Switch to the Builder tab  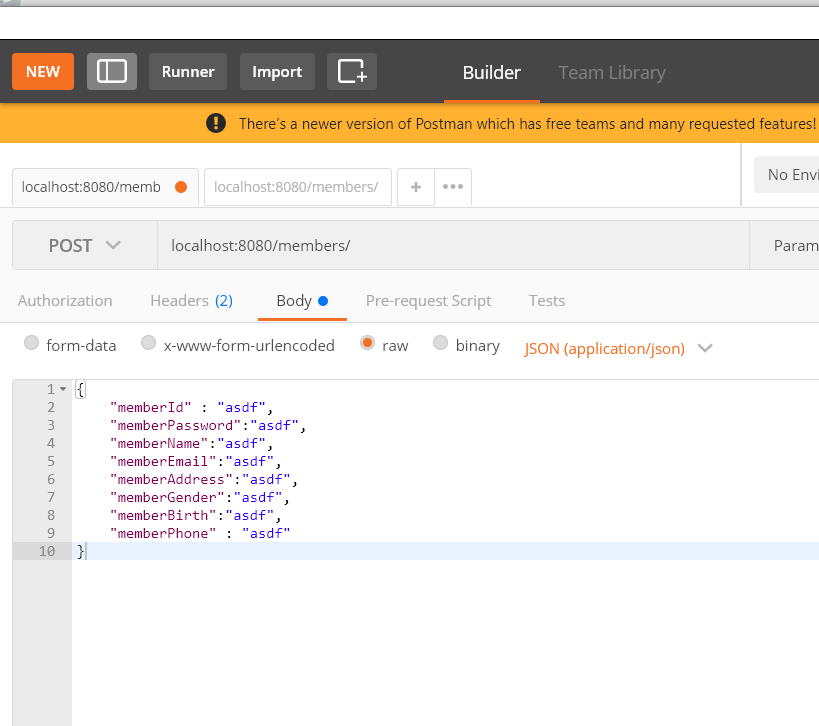[492, 73]
